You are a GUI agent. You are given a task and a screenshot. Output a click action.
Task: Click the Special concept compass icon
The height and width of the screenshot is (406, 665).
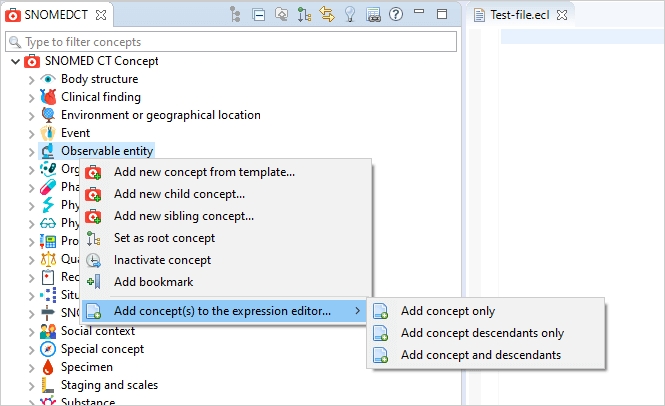pyautogui.click(x=48, y=349)
